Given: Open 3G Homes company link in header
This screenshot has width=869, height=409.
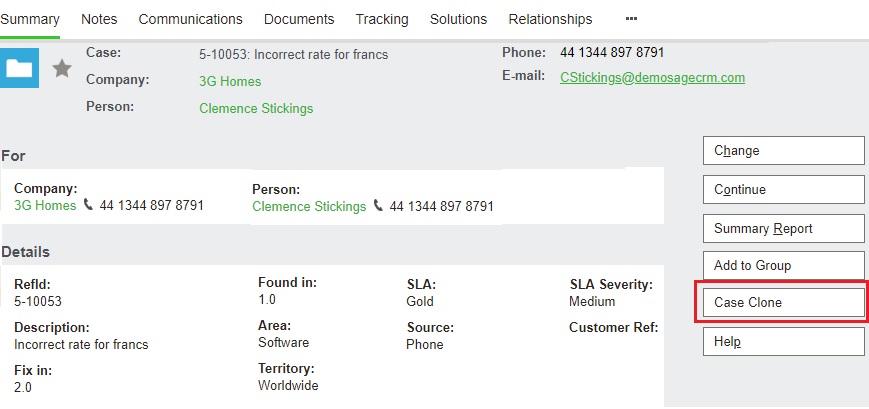Looking at the screenshot, I should pyautogui.click(x=230, y=81).
